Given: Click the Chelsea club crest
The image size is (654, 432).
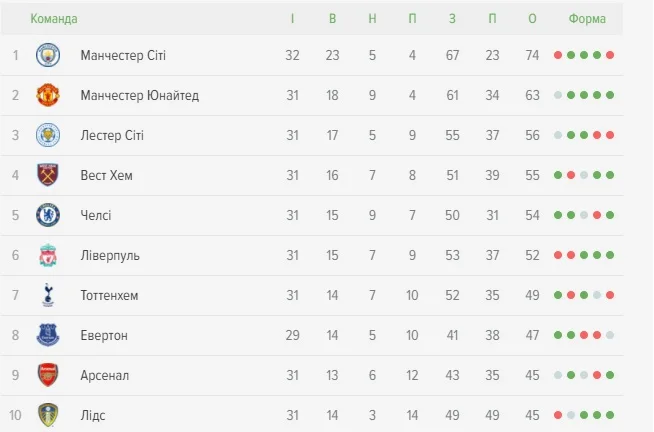Looking at the screenshot, I should pyautogui.click(x=48, y=215).
